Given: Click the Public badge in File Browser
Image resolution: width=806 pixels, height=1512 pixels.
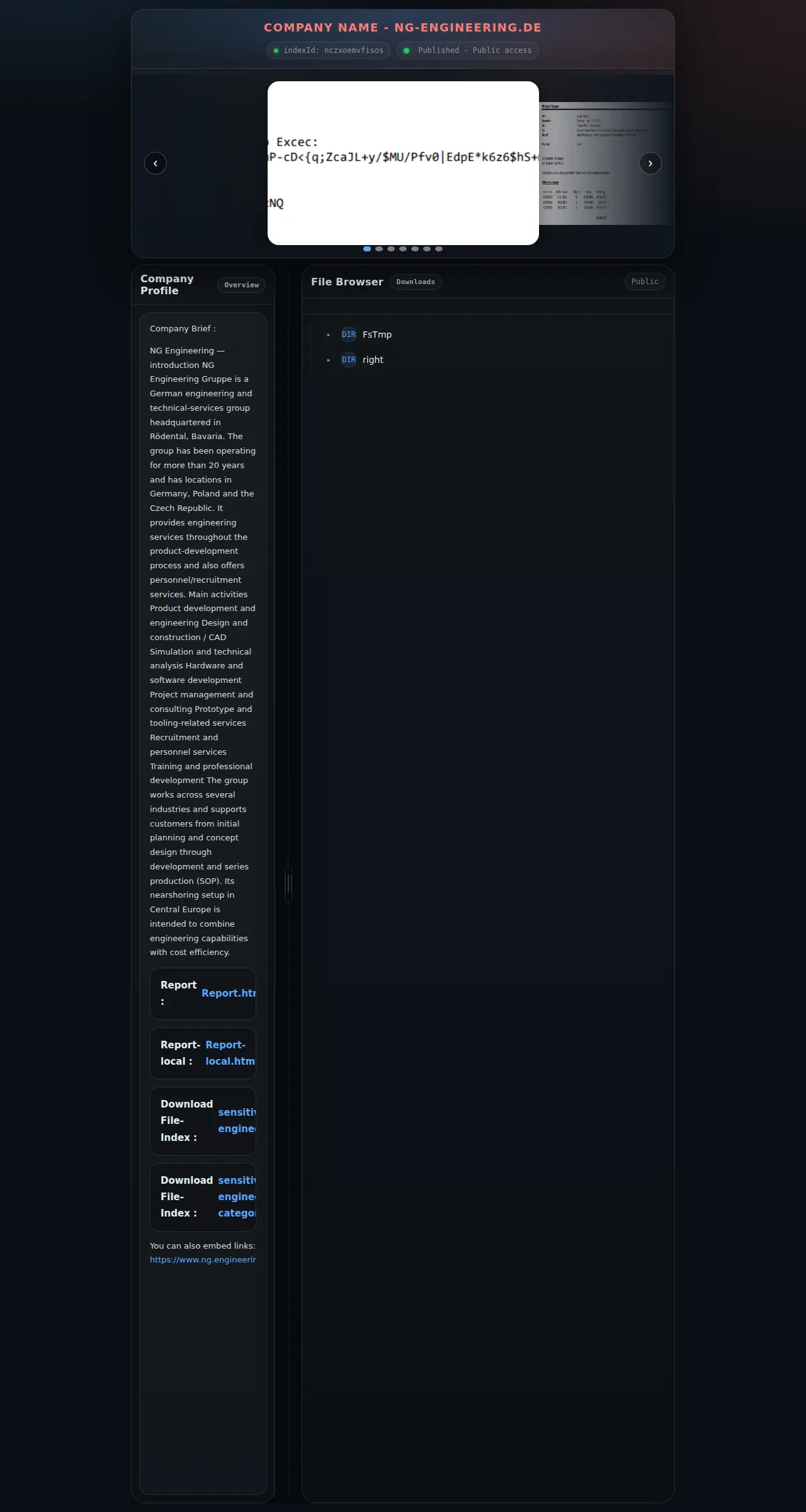Looking at the screenshot, I should pyautogui.click(x=645, y=282).
